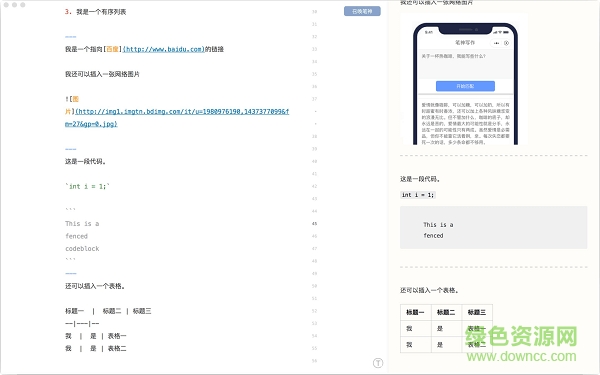The height and width of the screenshot is (375, 600).
Task: Click the 表格一 cell in the preview table
Action: (x=477, y=328)
